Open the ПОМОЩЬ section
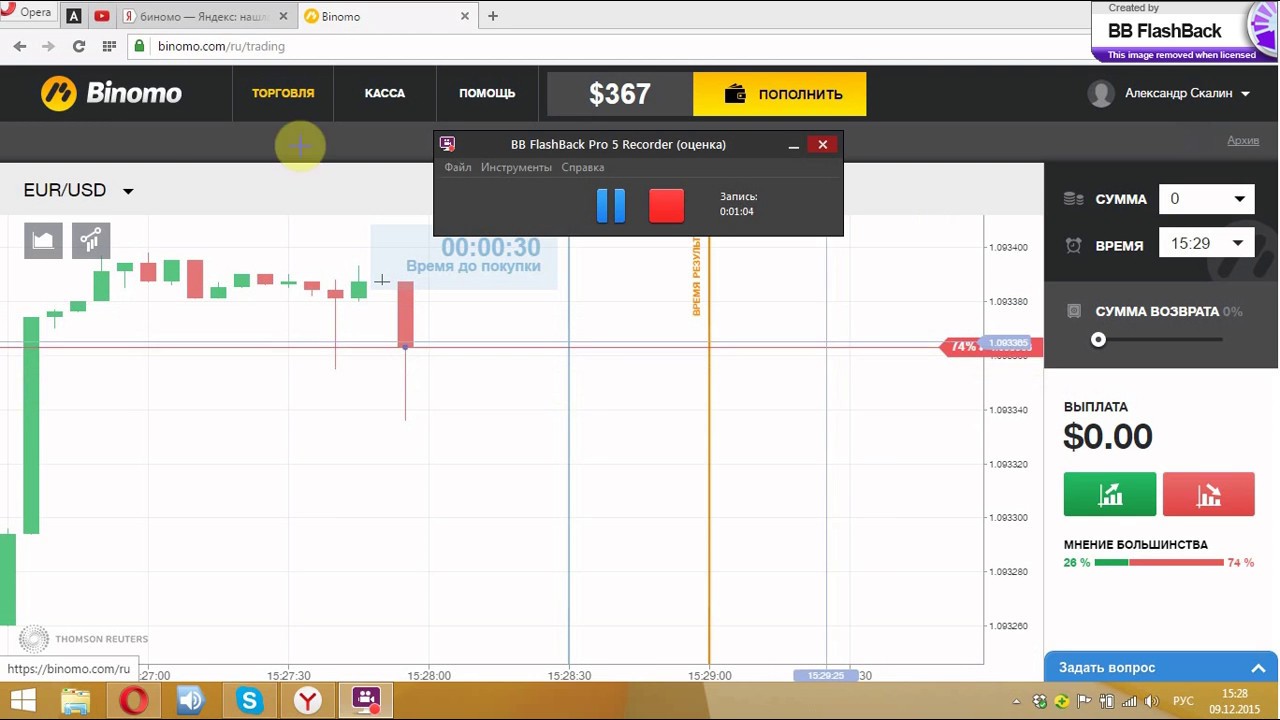1280x720 pixels. click(487, 93)
